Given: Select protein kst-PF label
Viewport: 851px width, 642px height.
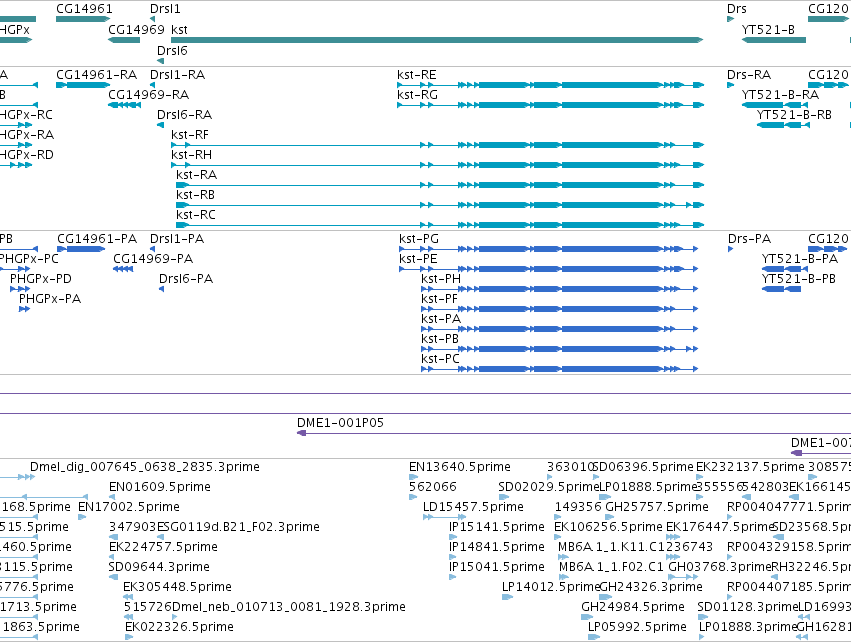Looking at the screenshot, I should pos(440,299).
